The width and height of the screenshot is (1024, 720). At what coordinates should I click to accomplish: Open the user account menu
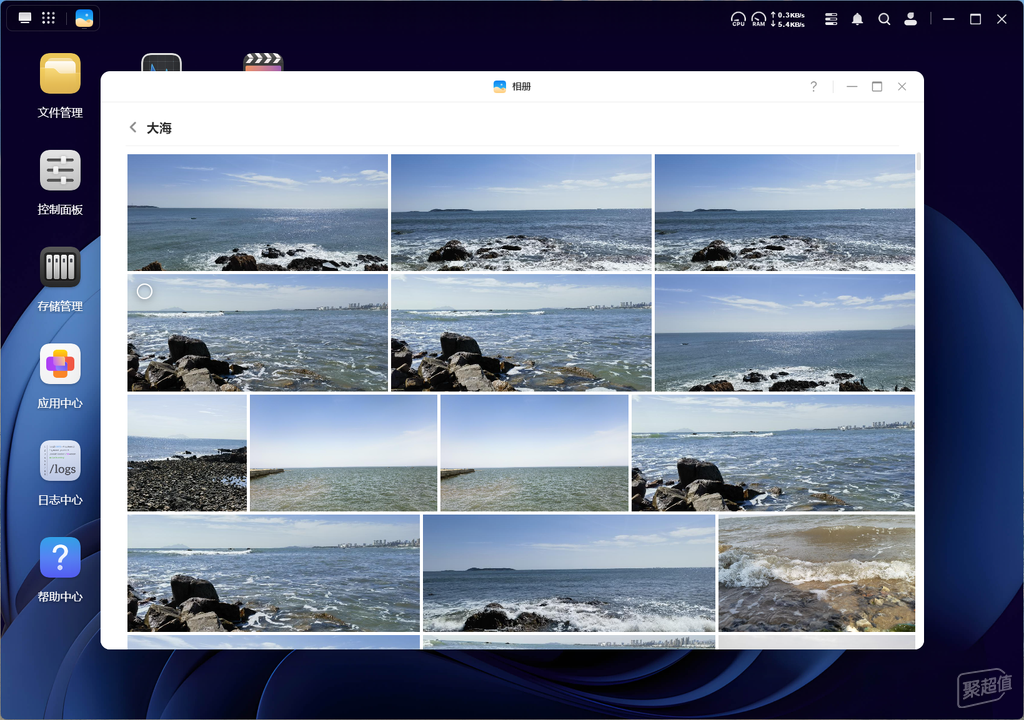(x=910, y=19)
